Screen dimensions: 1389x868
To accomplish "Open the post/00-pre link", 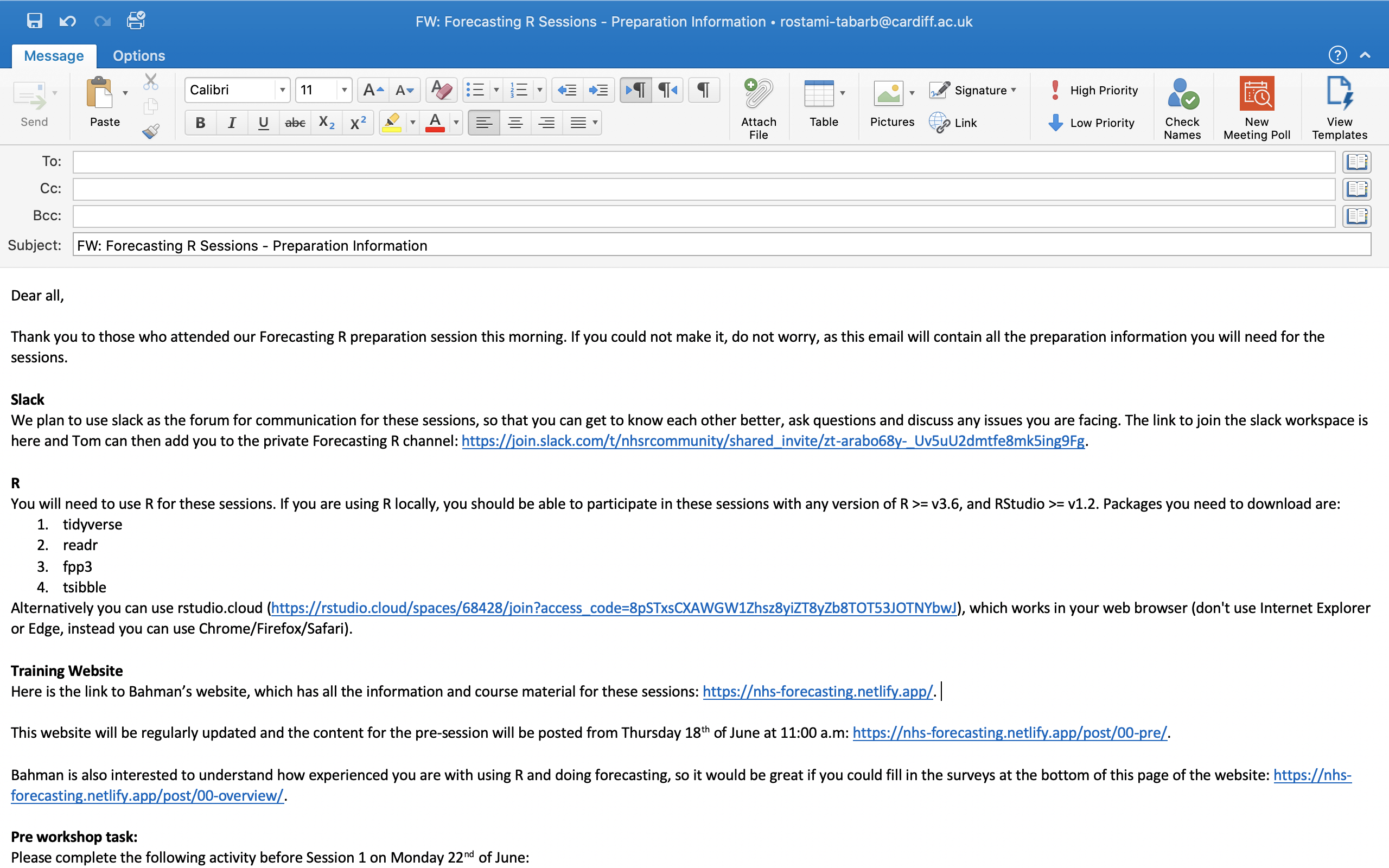I will click(1010, 732).
